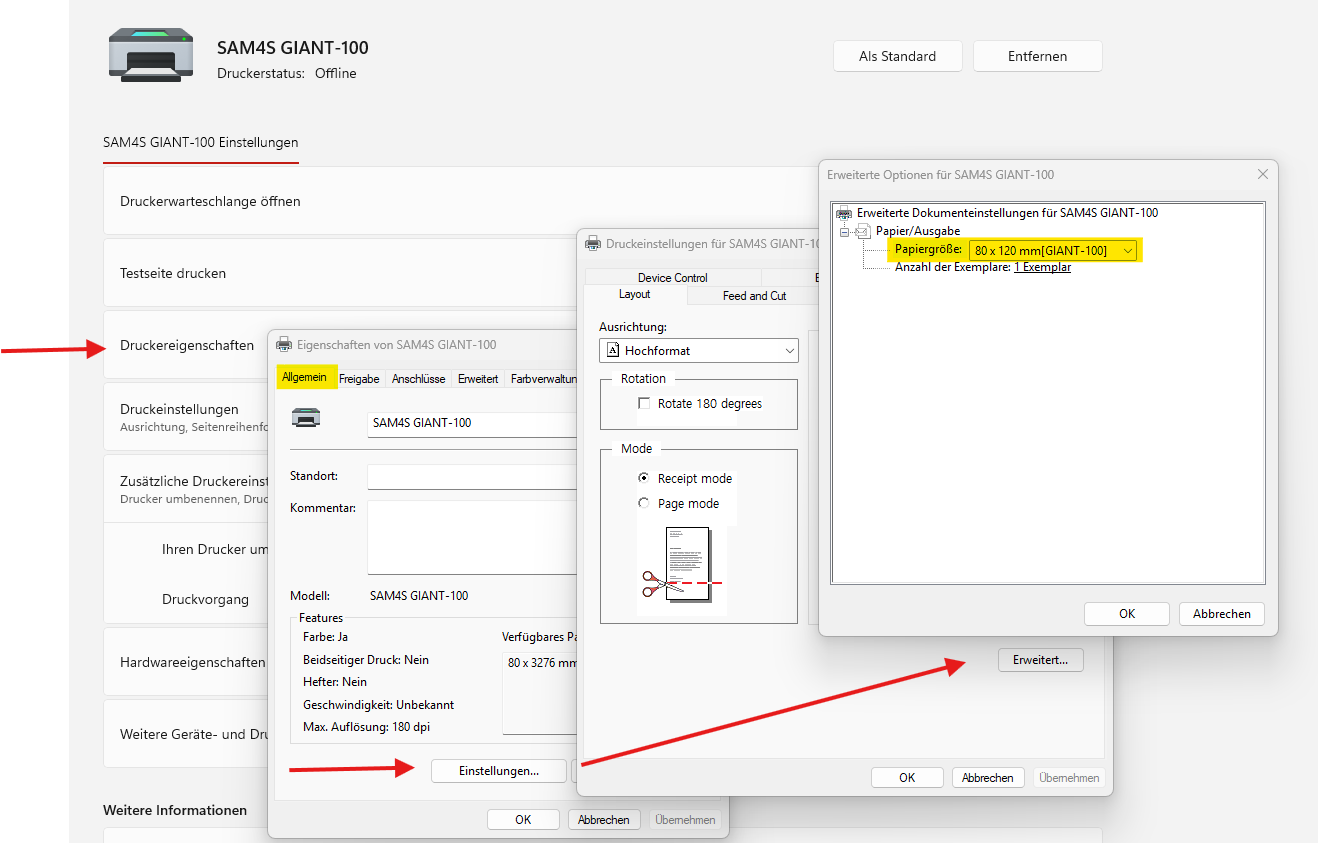Click the Erweiterte Dokumenteinstellungen tree root icon
The width and height of the screenshot is (1318, 843).
(x=845, y=213)
